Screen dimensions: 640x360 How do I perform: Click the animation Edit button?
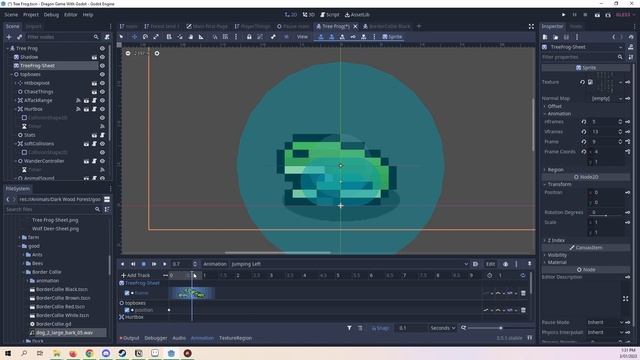[x=490, y=264]
